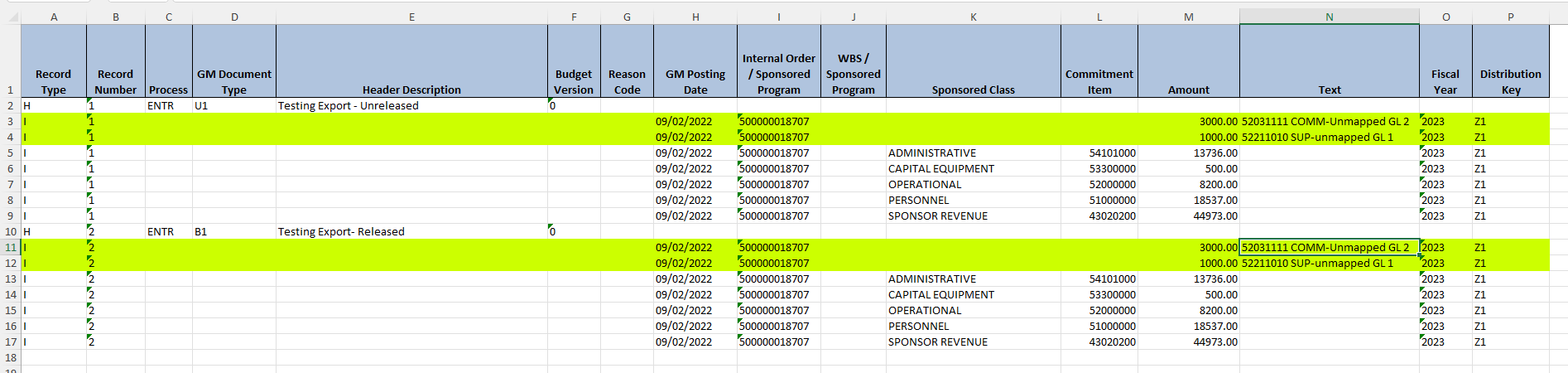Click the 'Testing Export - Unreleased' cell
Viewport: 1568px width, 373px height.
pyautogui.click(x=349, y=105)
